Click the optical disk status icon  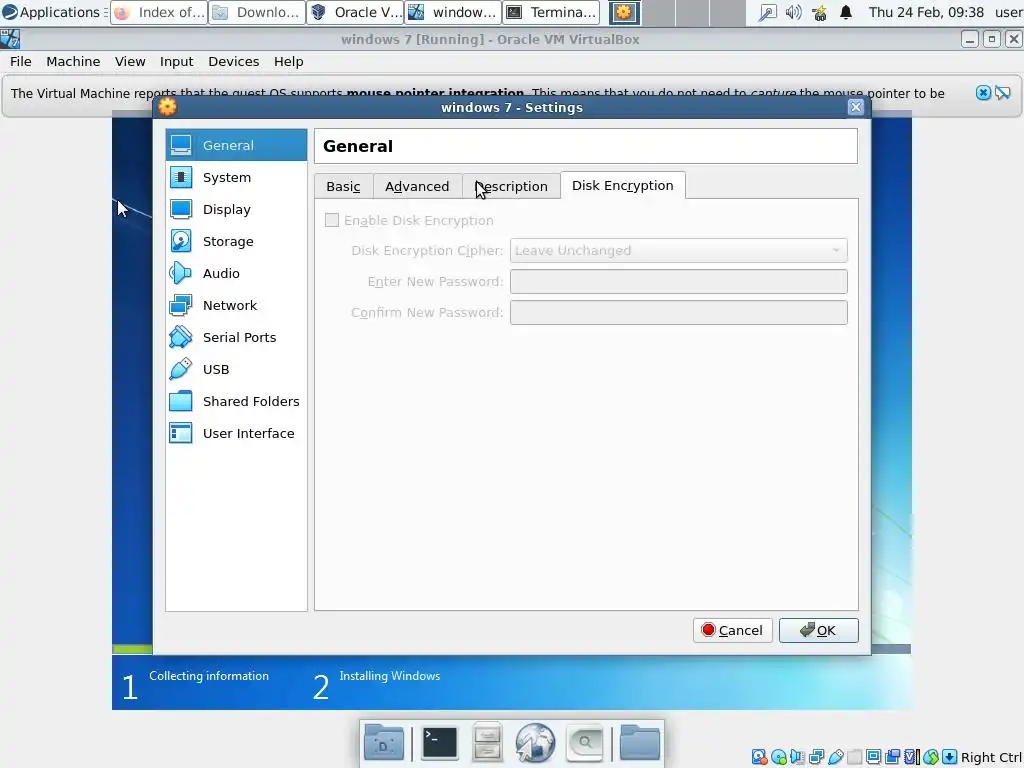click(779, 757)
